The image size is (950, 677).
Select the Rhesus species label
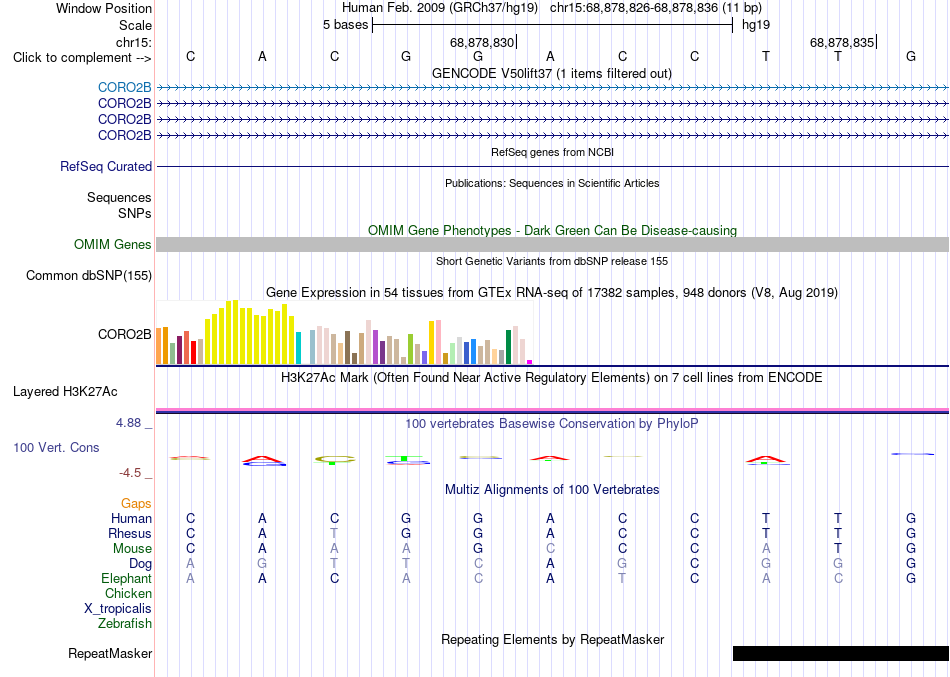130,533
